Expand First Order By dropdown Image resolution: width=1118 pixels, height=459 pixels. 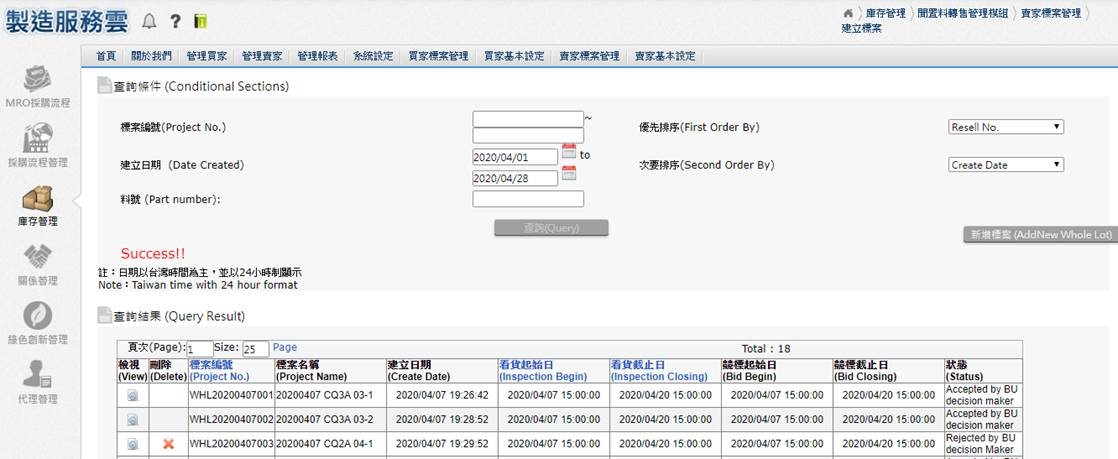1005,127
